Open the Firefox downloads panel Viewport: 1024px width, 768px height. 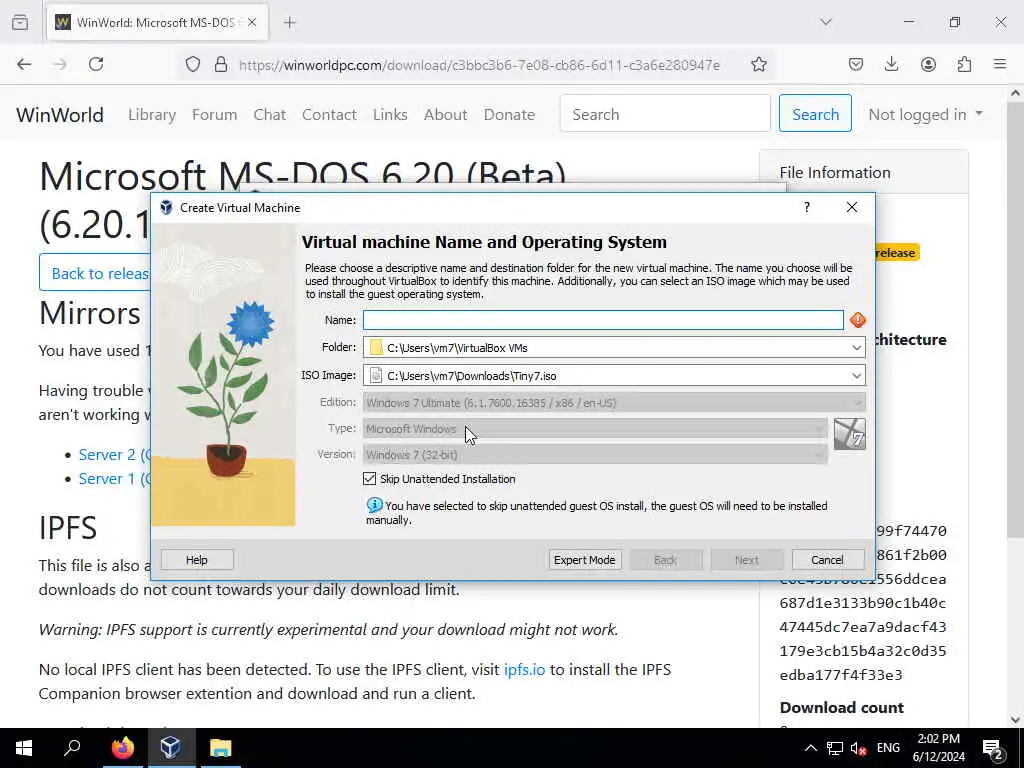coord(891,64)
